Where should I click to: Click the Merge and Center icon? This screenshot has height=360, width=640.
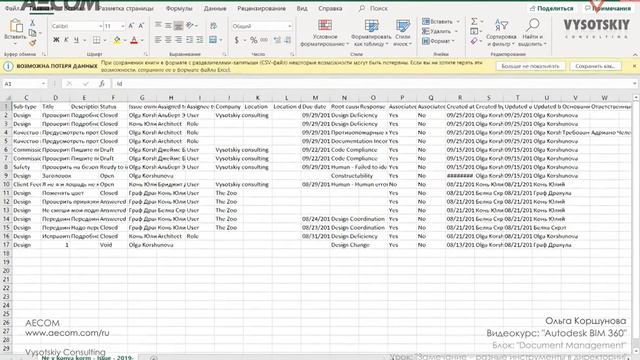(x=213, y=40)
